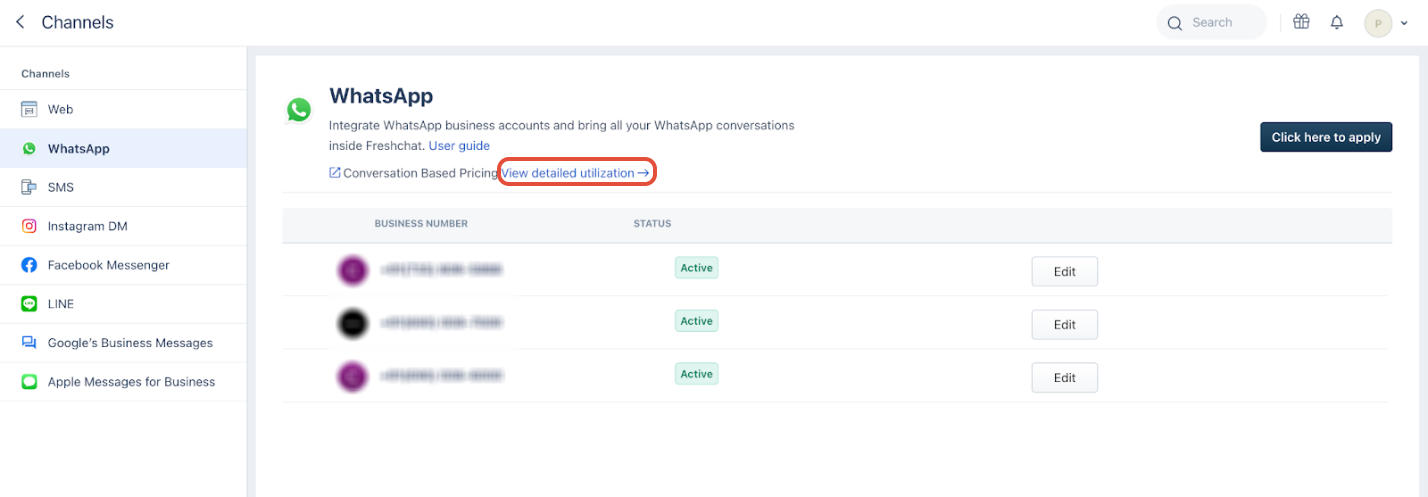
Task: Click the BUSINESS NUMBER column header
Action: [x=421, y=224]
